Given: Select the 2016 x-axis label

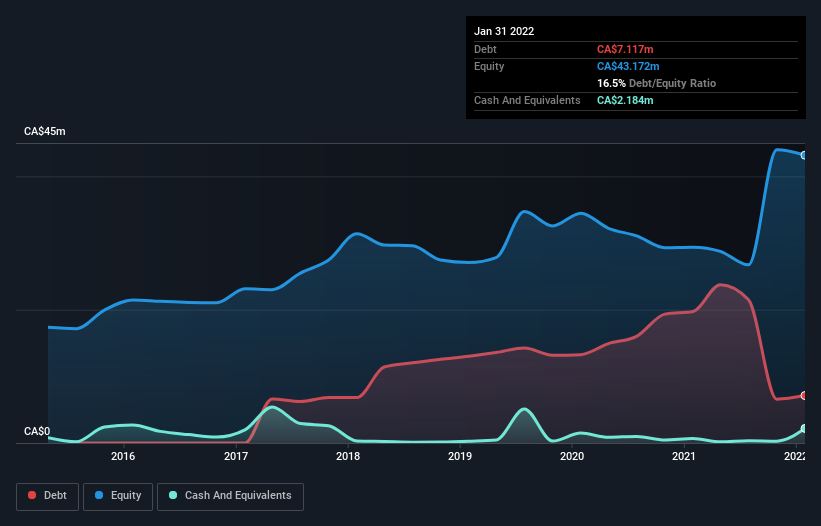Looking at the screenshot, I should 123,456.
